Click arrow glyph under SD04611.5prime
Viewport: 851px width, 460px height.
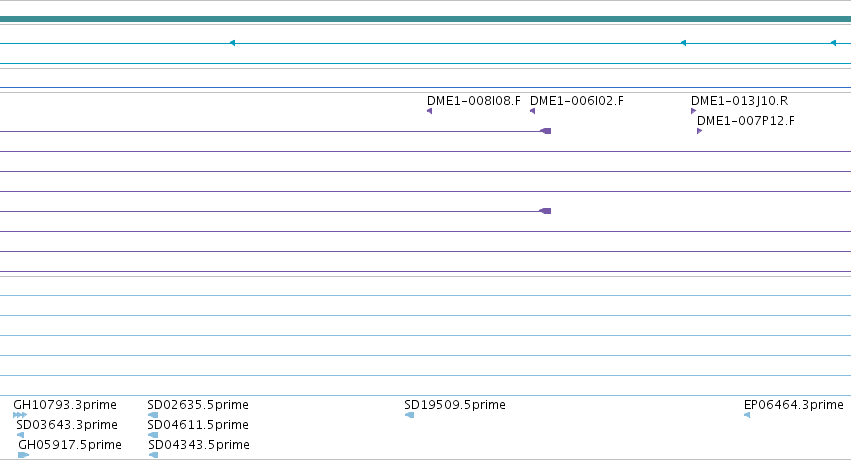153,435
